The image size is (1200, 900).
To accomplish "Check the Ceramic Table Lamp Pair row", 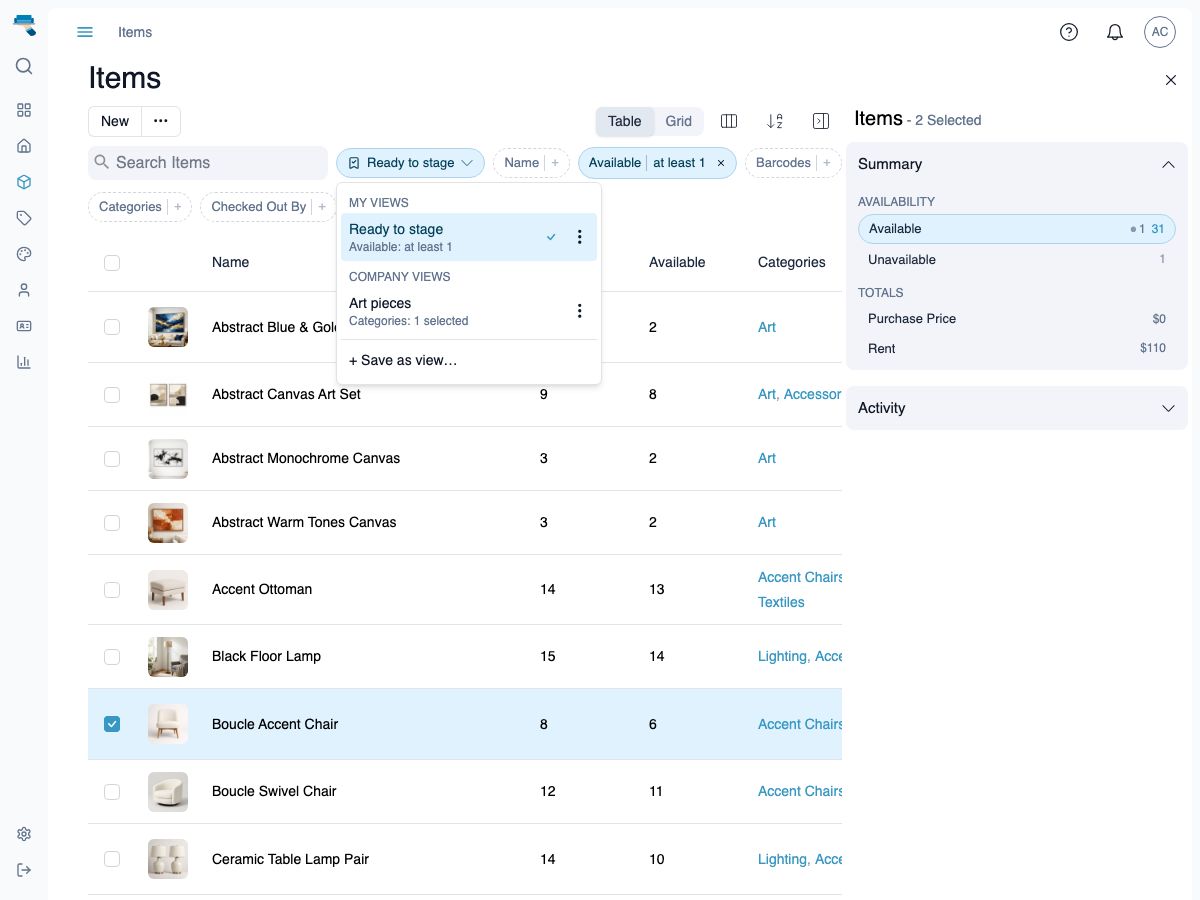I will coord(112,859).
